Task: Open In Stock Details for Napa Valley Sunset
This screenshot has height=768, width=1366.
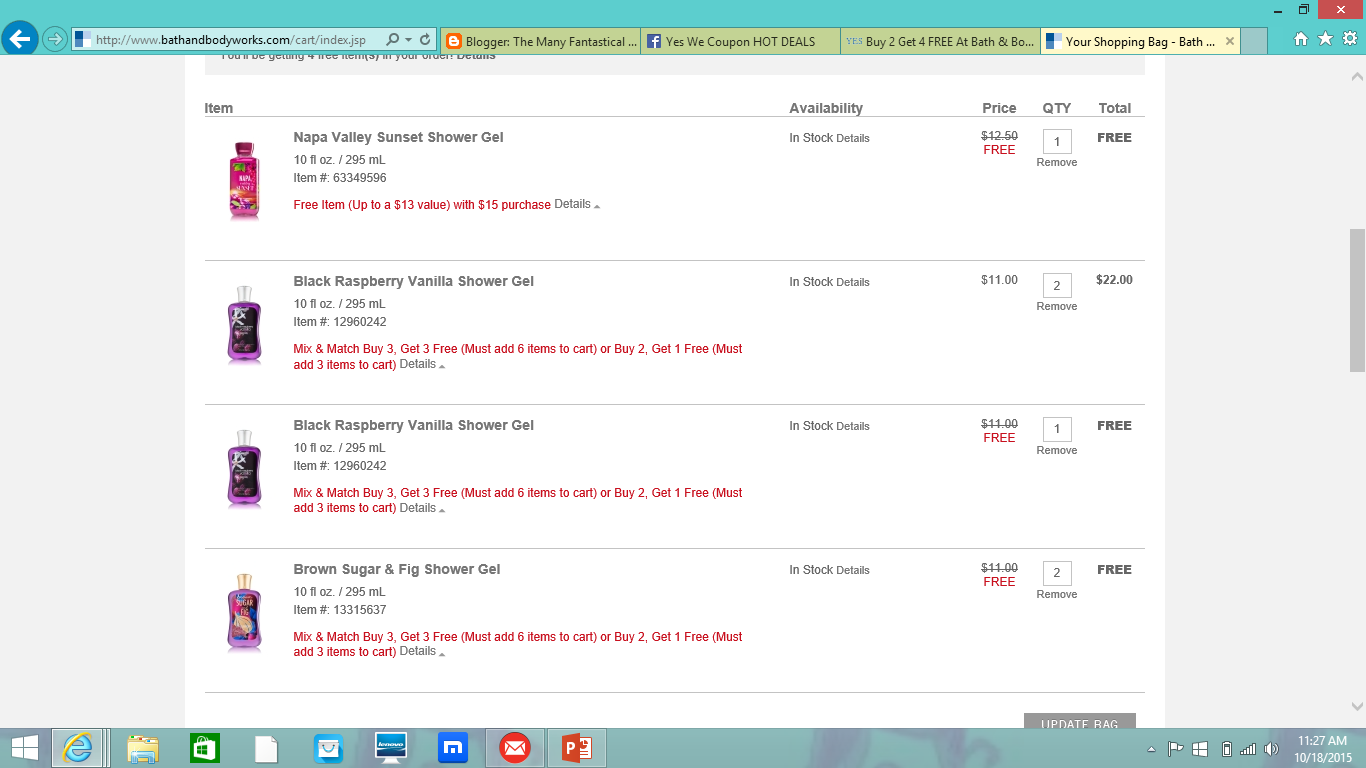Action: (852, 138)
